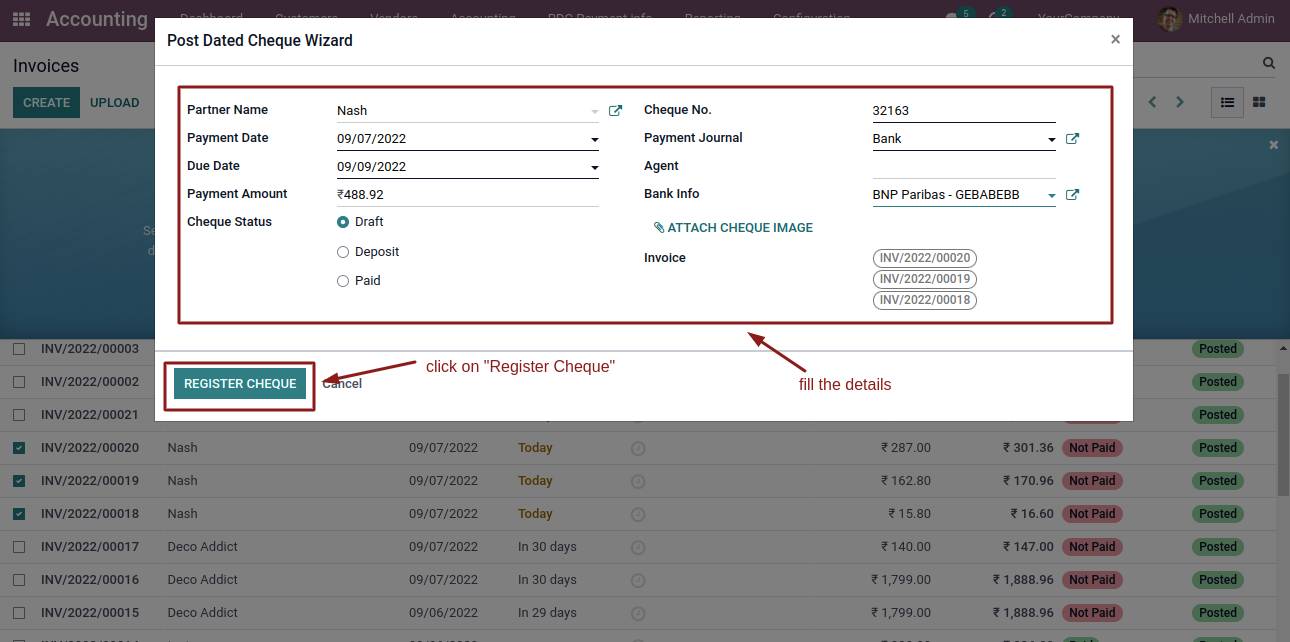Viewport: 1290px width, 642px height.
Task: Open the apps grid menu icon
Action: click(21, 19)
